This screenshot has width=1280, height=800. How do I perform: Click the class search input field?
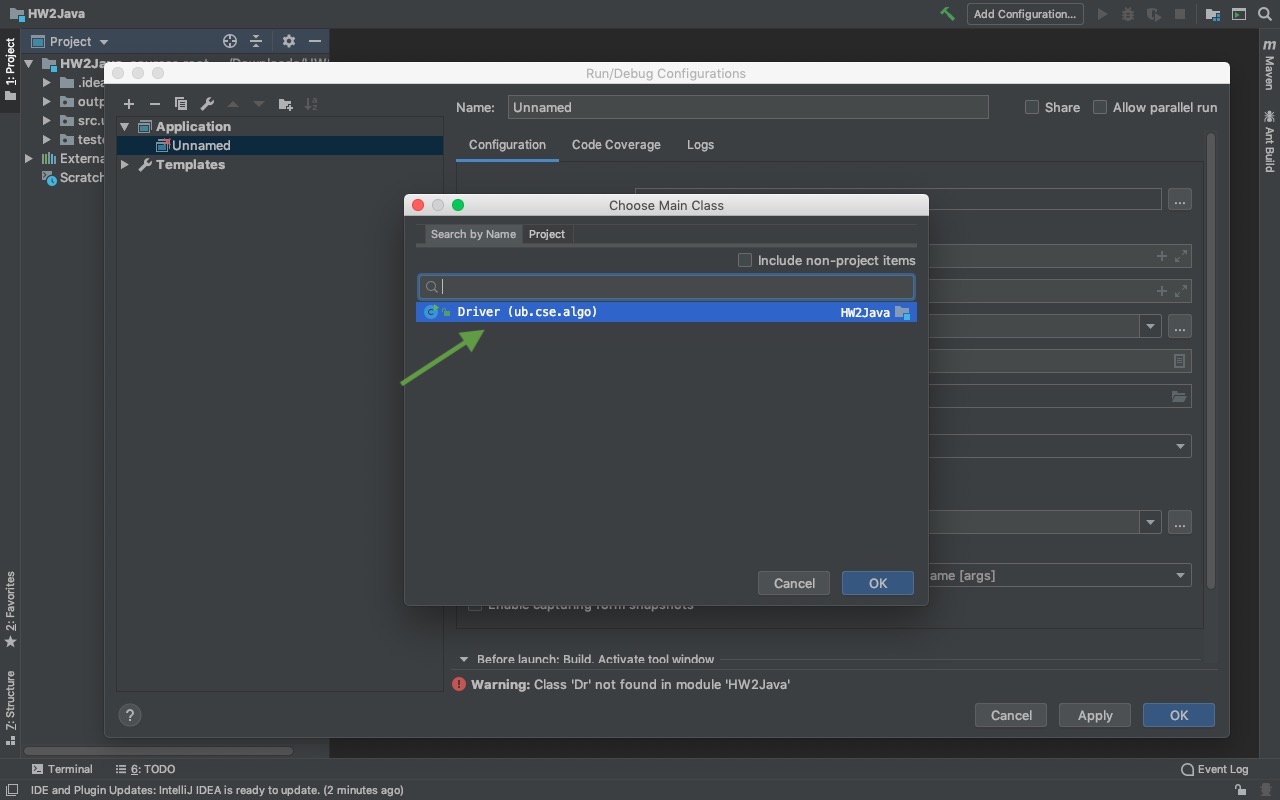pyautogui.click(x=675, y=287)
